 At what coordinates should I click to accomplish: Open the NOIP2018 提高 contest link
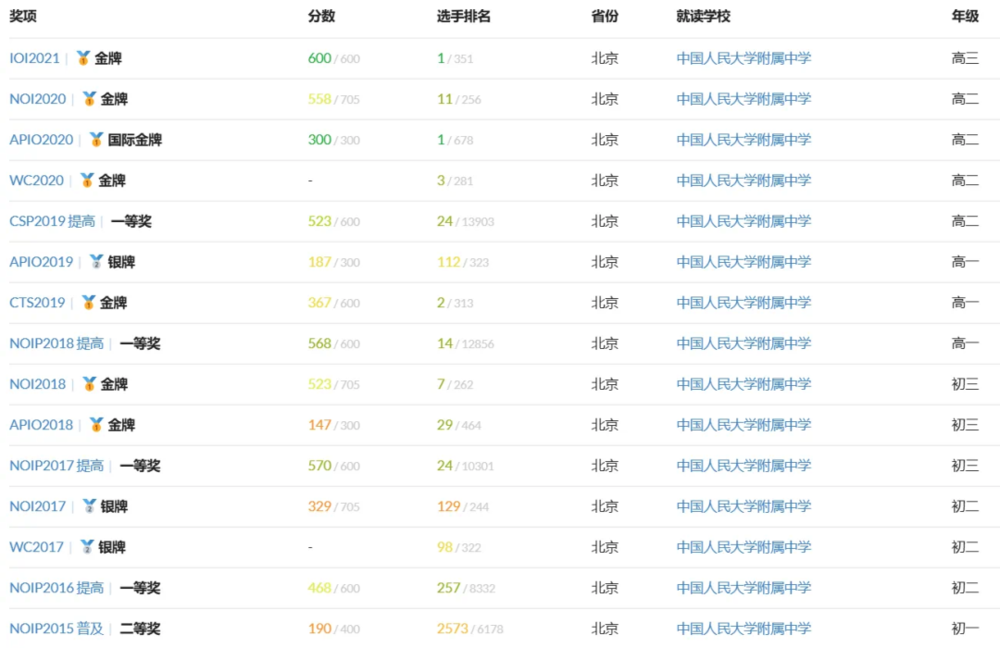[x=56, y=344]
